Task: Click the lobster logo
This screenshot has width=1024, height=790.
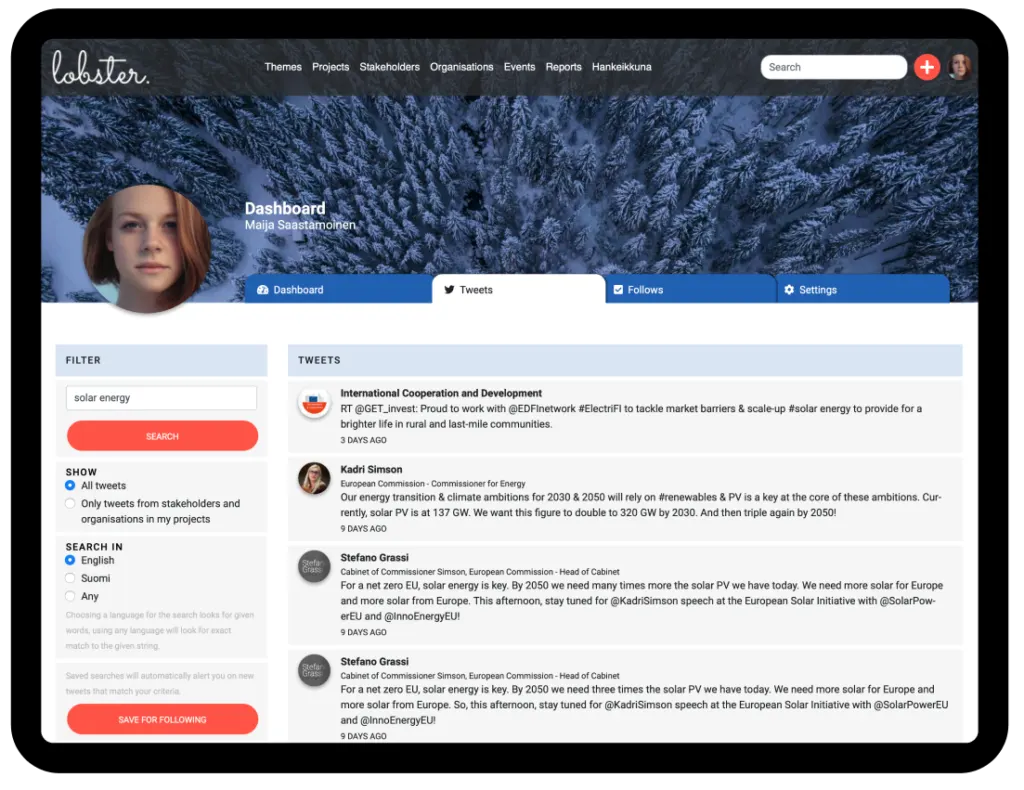Action: [101, 68]
